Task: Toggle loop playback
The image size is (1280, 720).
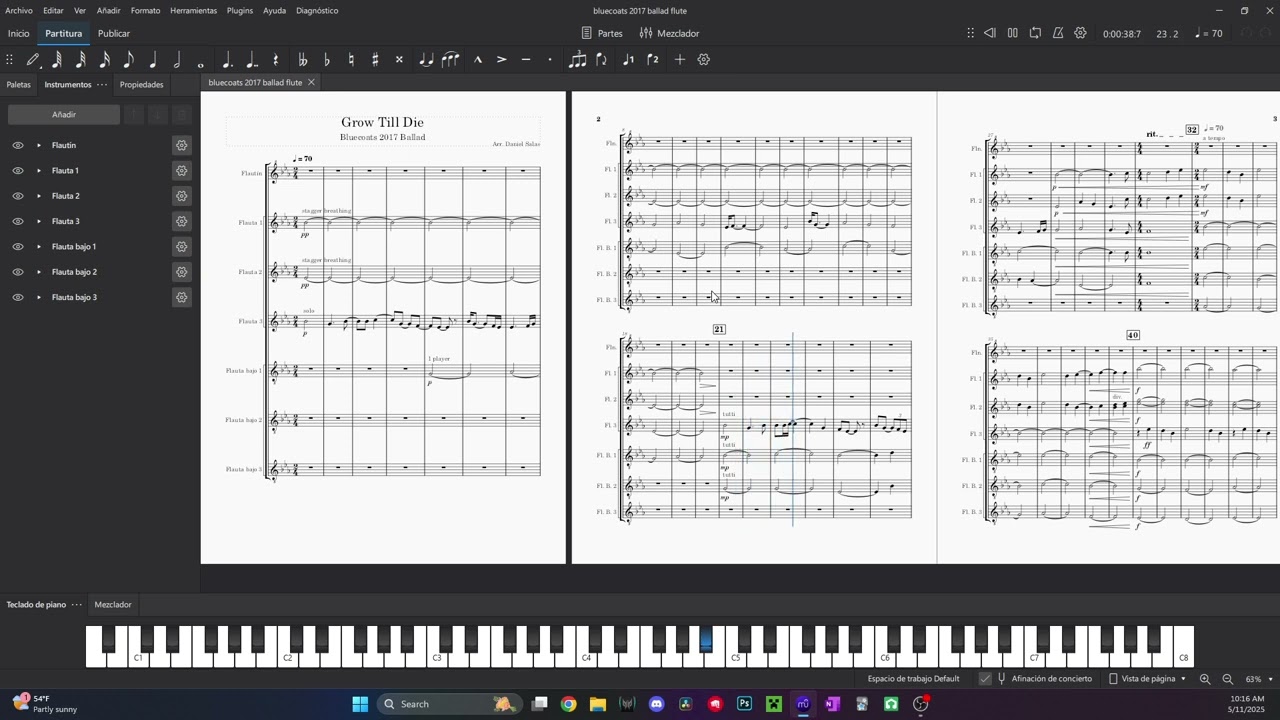Action: click(1035, 33)
